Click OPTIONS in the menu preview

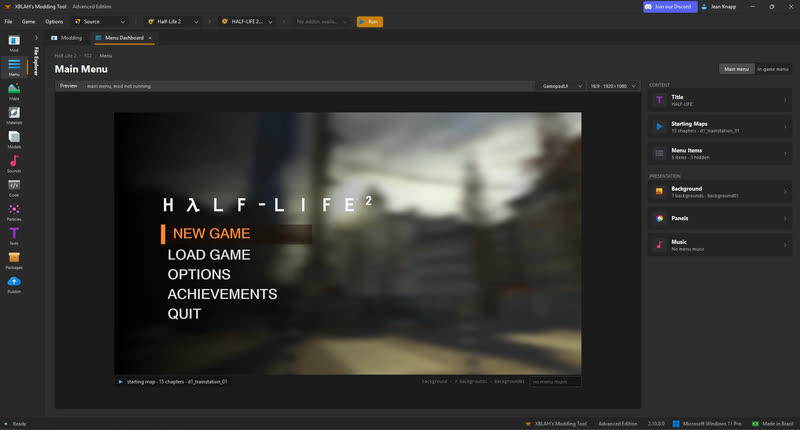(199, 274)
